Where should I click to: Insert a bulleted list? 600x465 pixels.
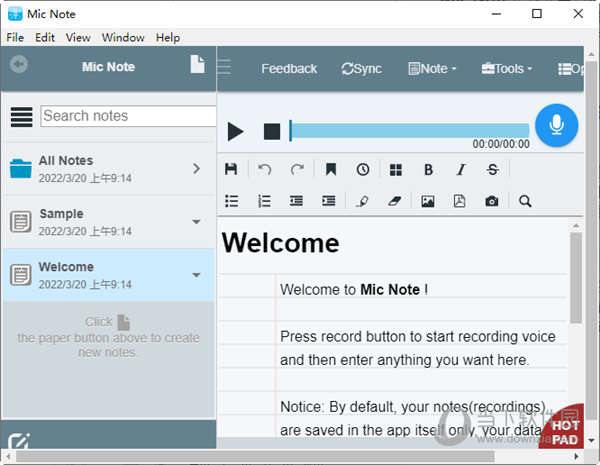(232, 201)
